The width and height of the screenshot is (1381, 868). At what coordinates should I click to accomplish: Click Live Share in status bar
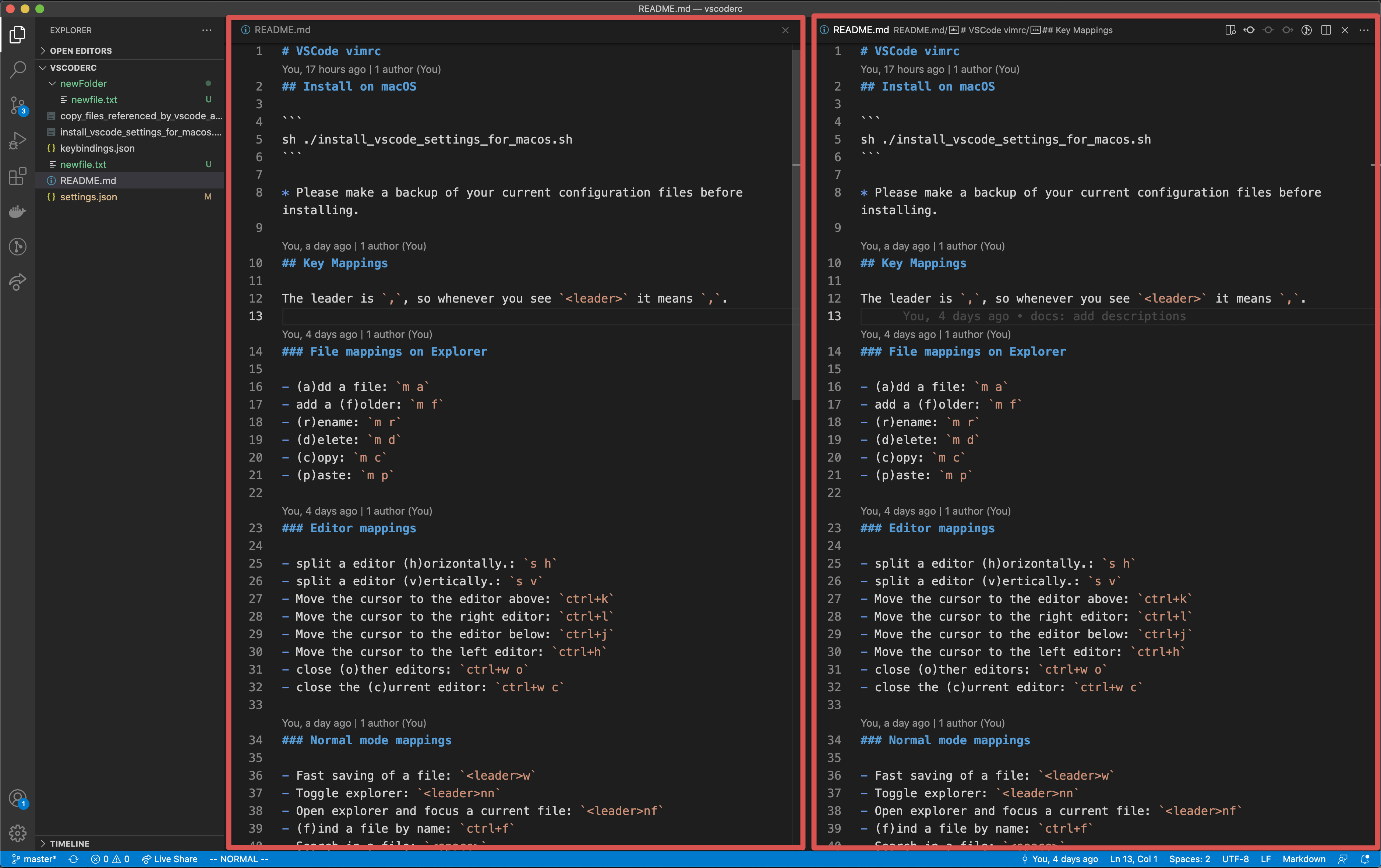coord(170,859)
